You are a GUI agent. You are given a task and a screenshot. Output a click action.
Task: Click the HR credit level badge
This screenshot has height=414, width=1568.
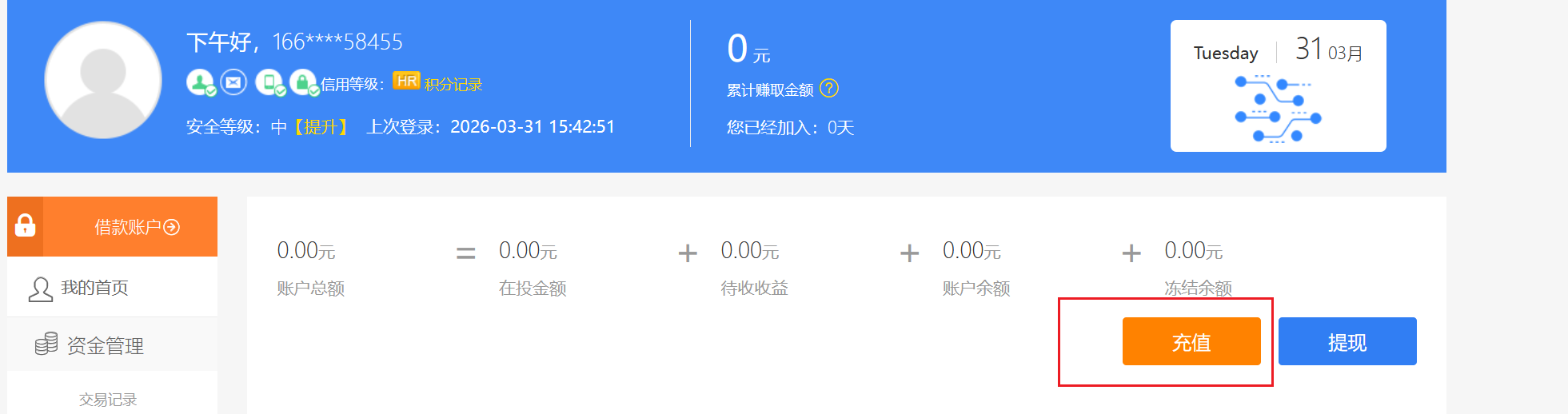[406, 82]
